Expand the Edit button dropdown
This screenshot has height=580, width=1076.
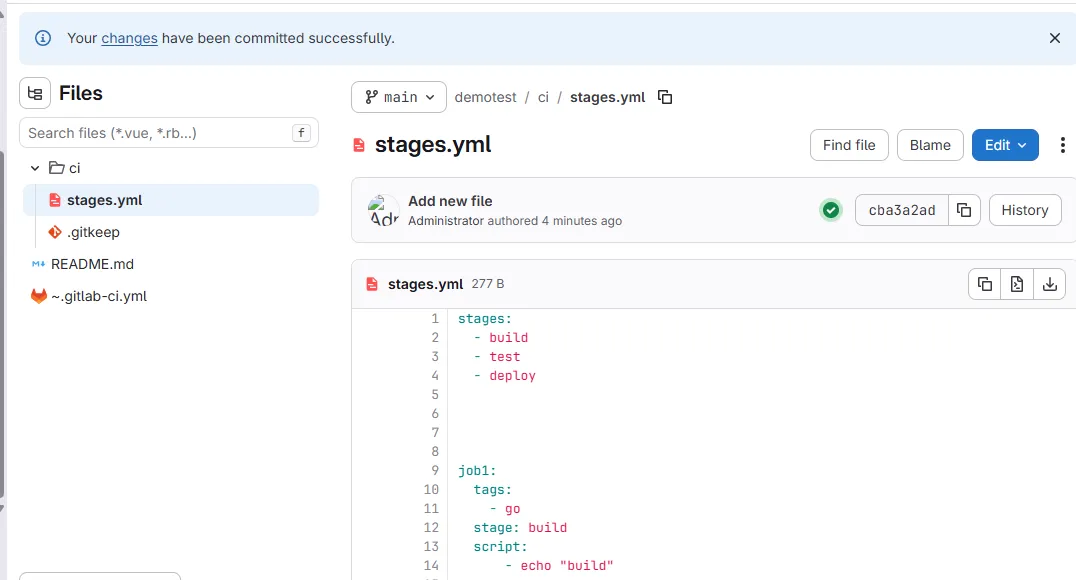point(1005,145)
